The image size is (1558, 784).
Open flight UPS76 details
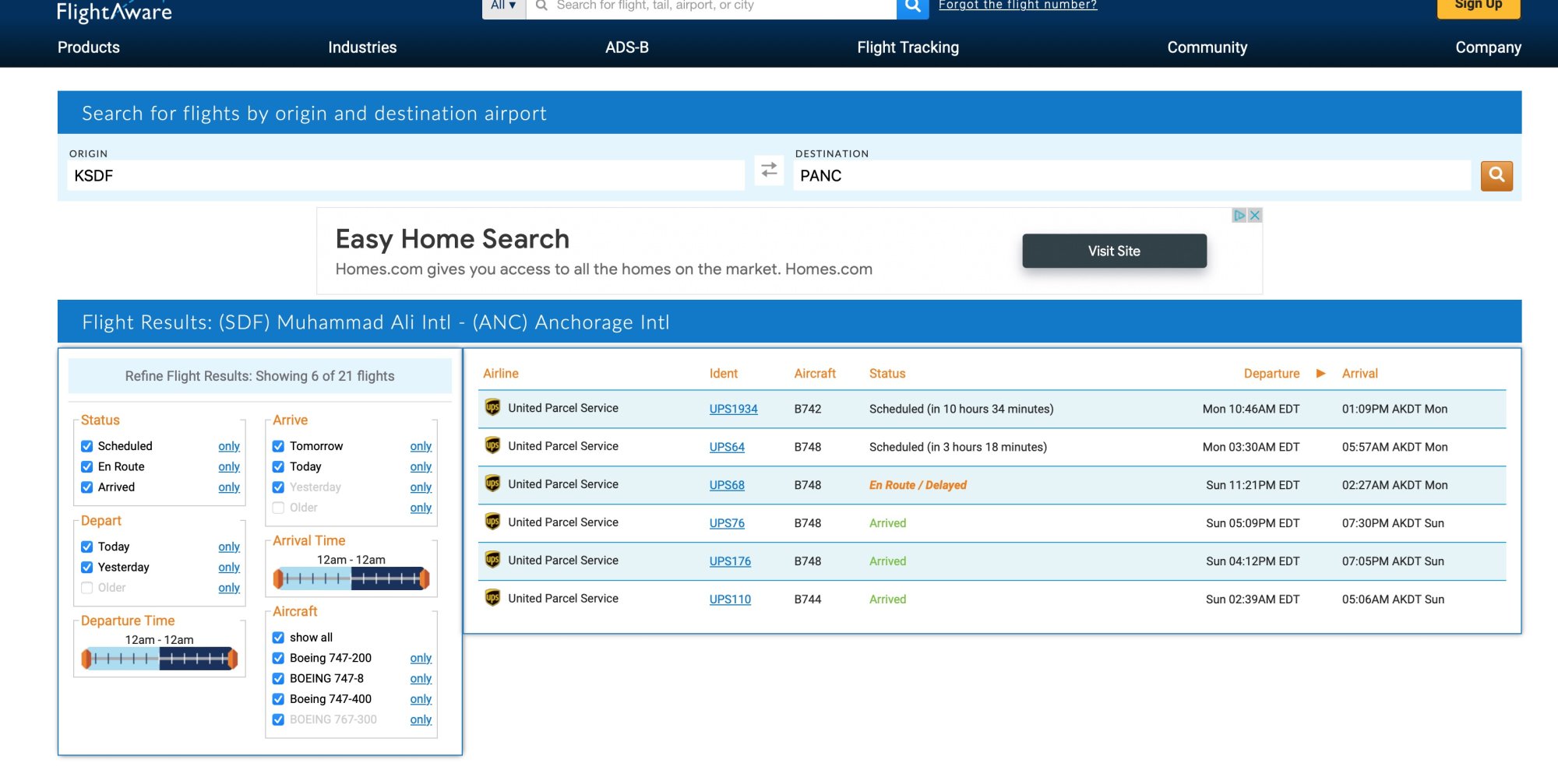pyautogui.click(x=727, y=523)
